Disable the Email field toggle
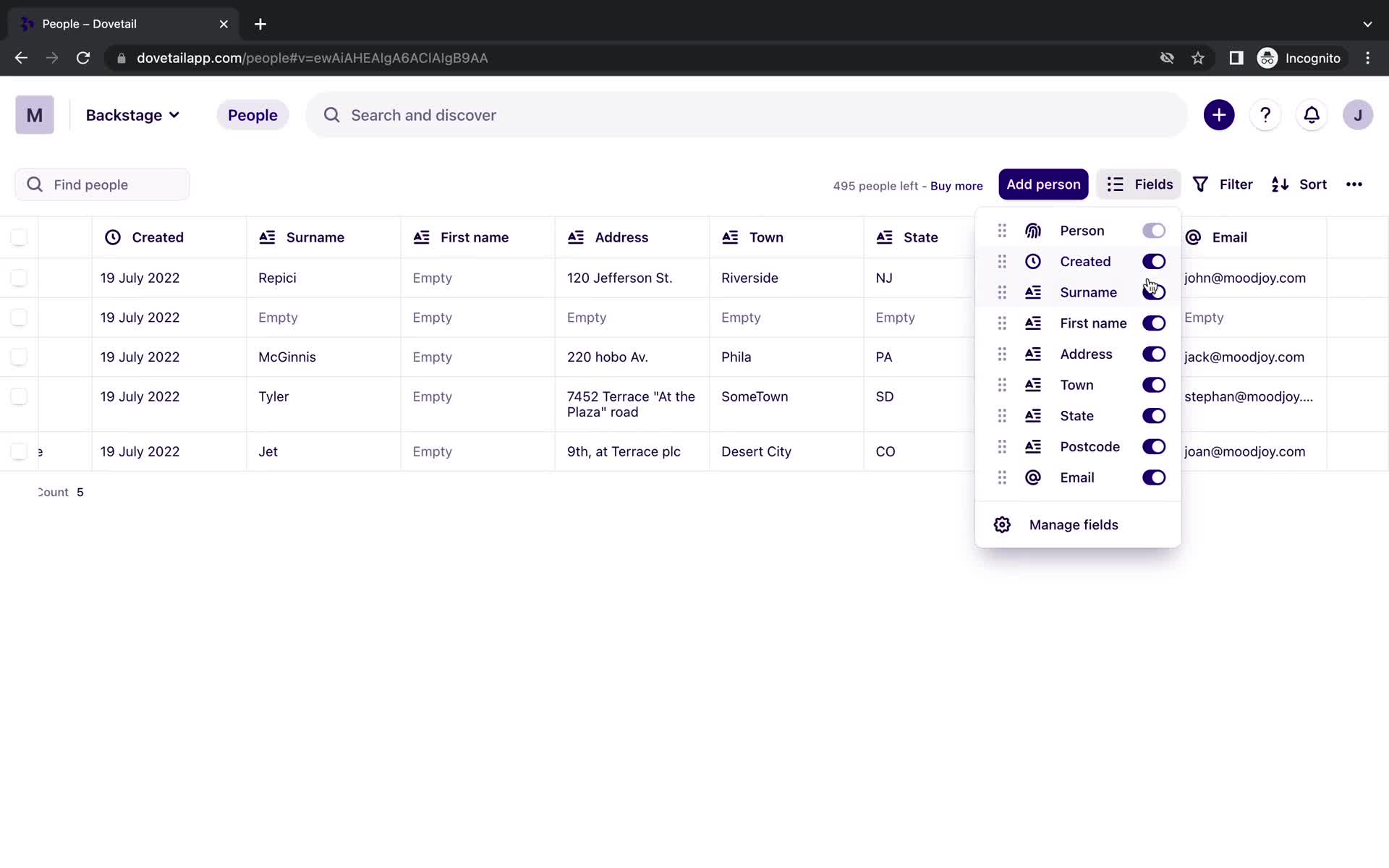 (x=1153, y=477)
